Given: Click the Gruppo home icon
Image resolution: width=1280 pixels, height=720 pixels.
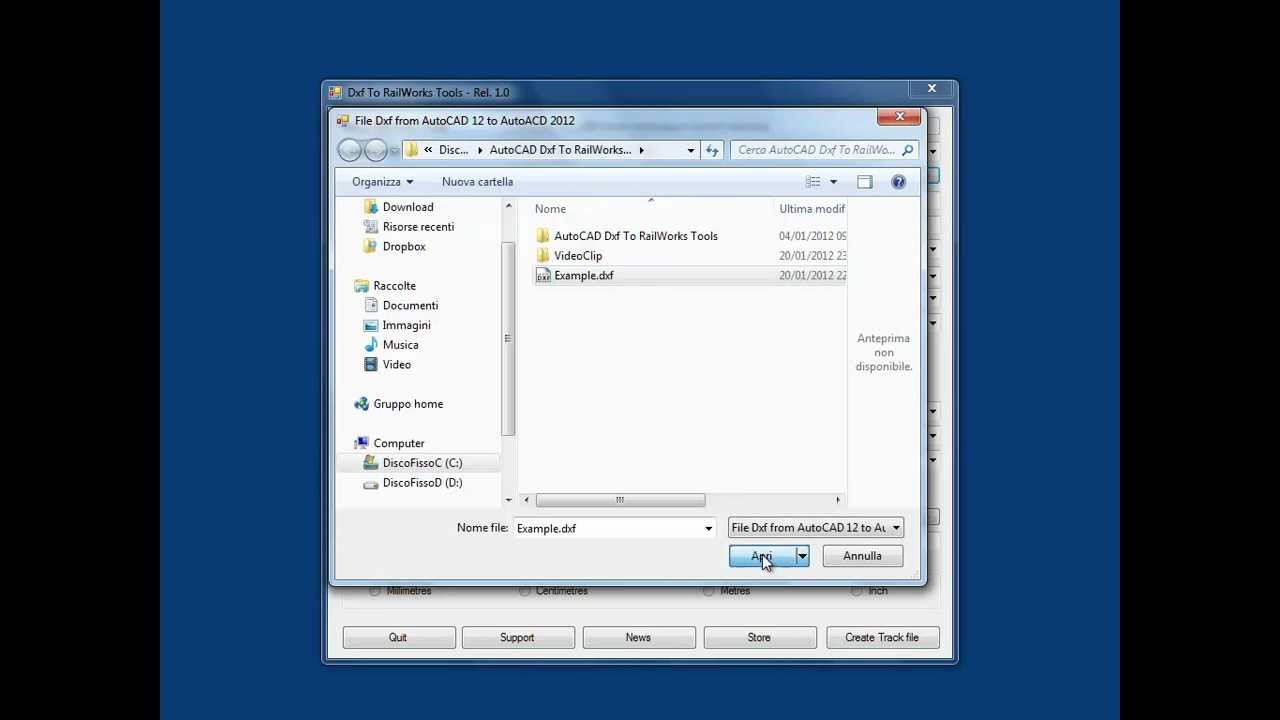Looking at the screenshot, I should (x=362, y=404).
